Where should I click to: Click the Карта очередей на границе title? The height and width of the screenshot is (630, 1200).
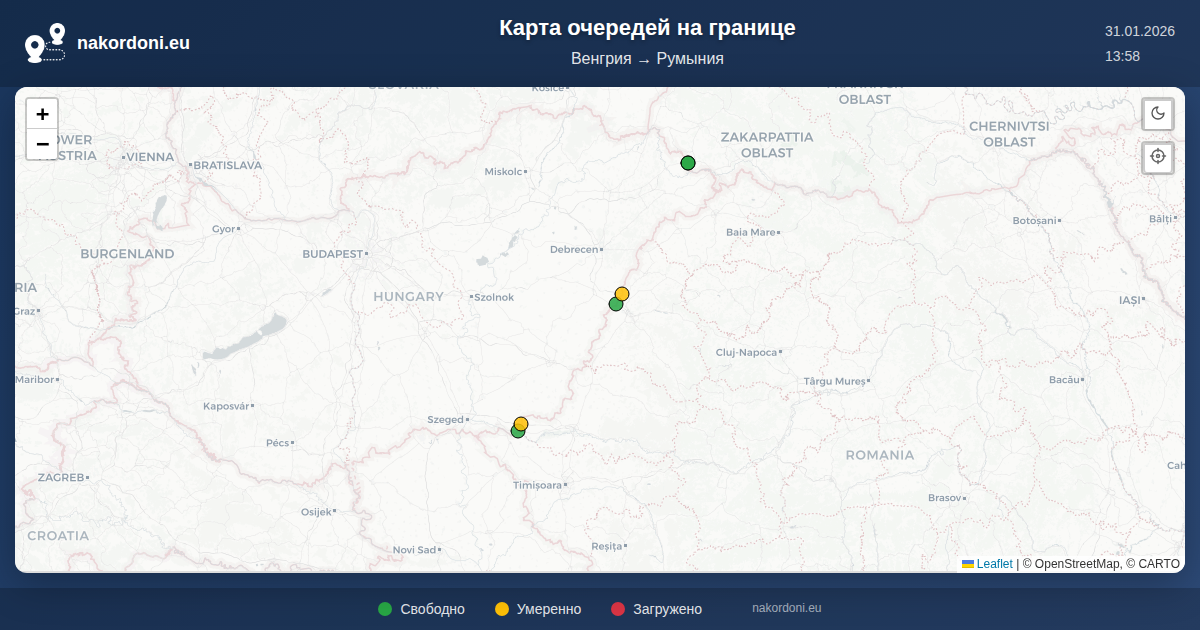click(x=647, y=28)
